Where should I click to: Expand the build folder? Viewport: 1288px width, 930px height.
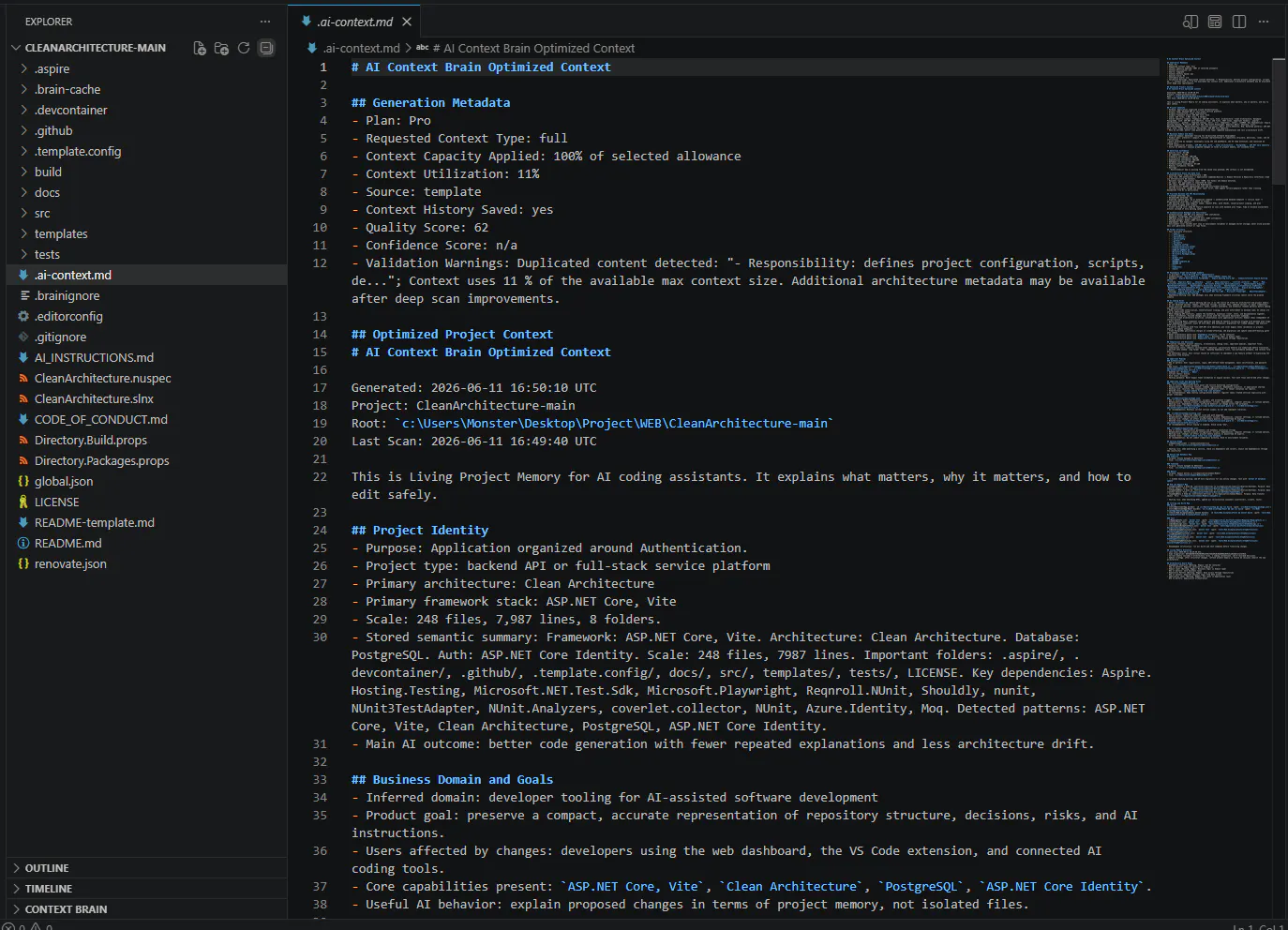(23, 172)
